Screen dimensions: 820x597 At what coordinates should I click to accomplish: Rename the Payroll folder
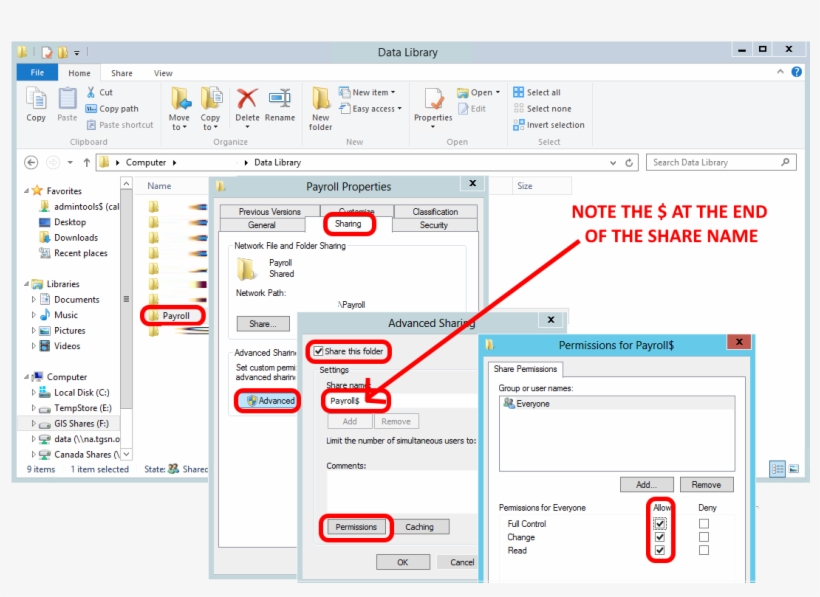point(283,103)
